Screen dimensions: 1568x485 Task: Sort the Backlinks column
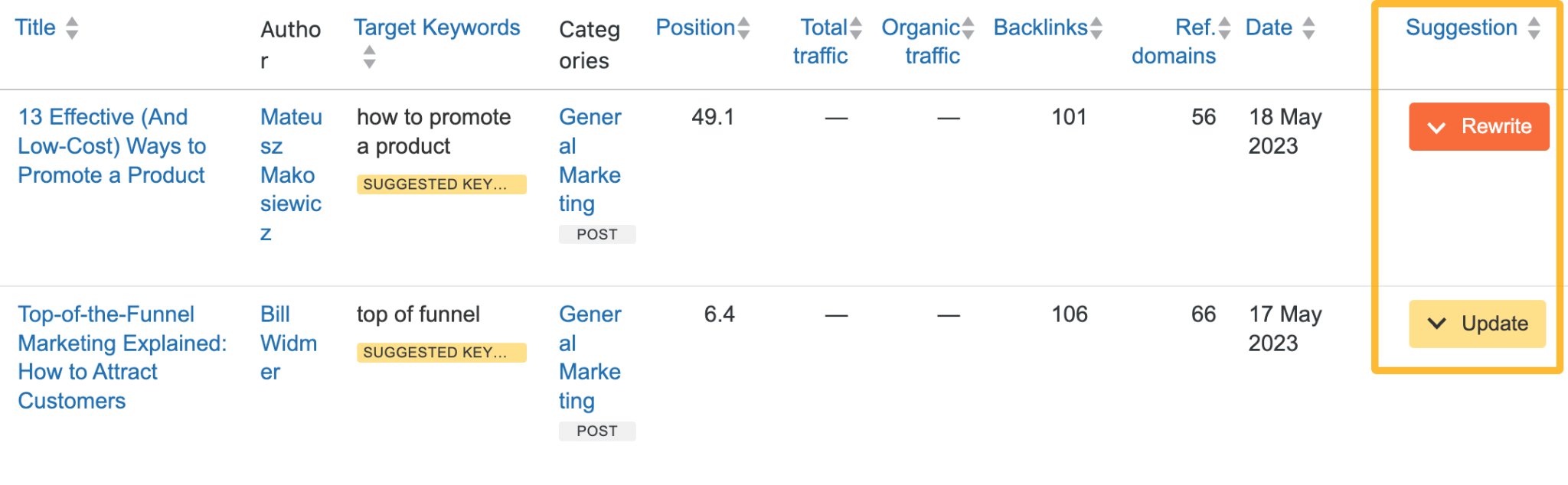point(1098,28)
